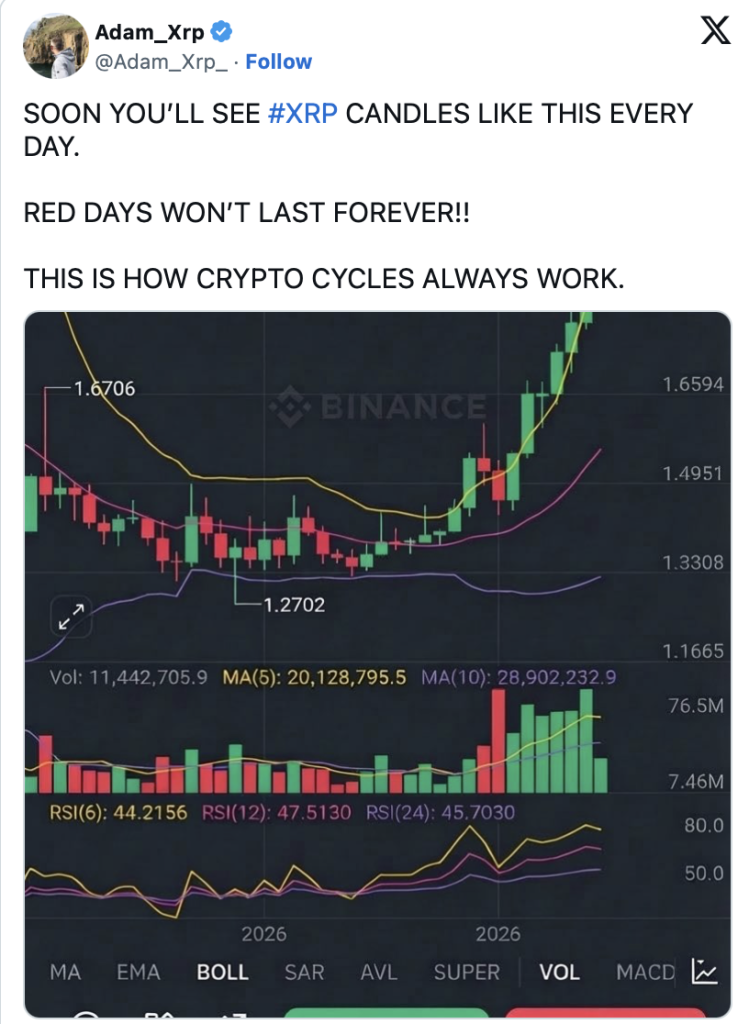Select the SAR indicator tab

pos(304,971)
